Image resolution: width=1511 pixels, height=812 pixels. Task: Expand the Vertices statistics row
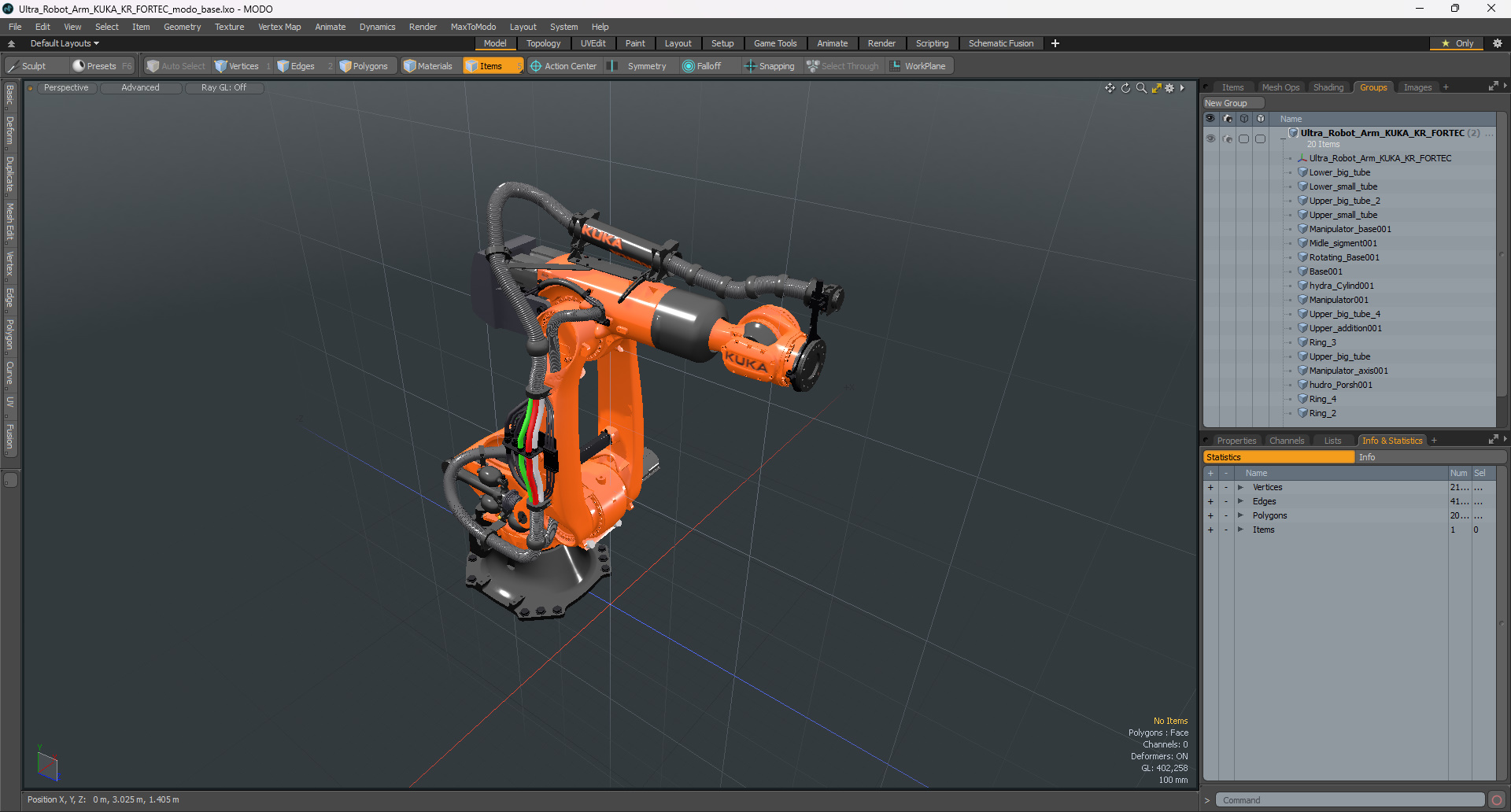(1240, 487)
